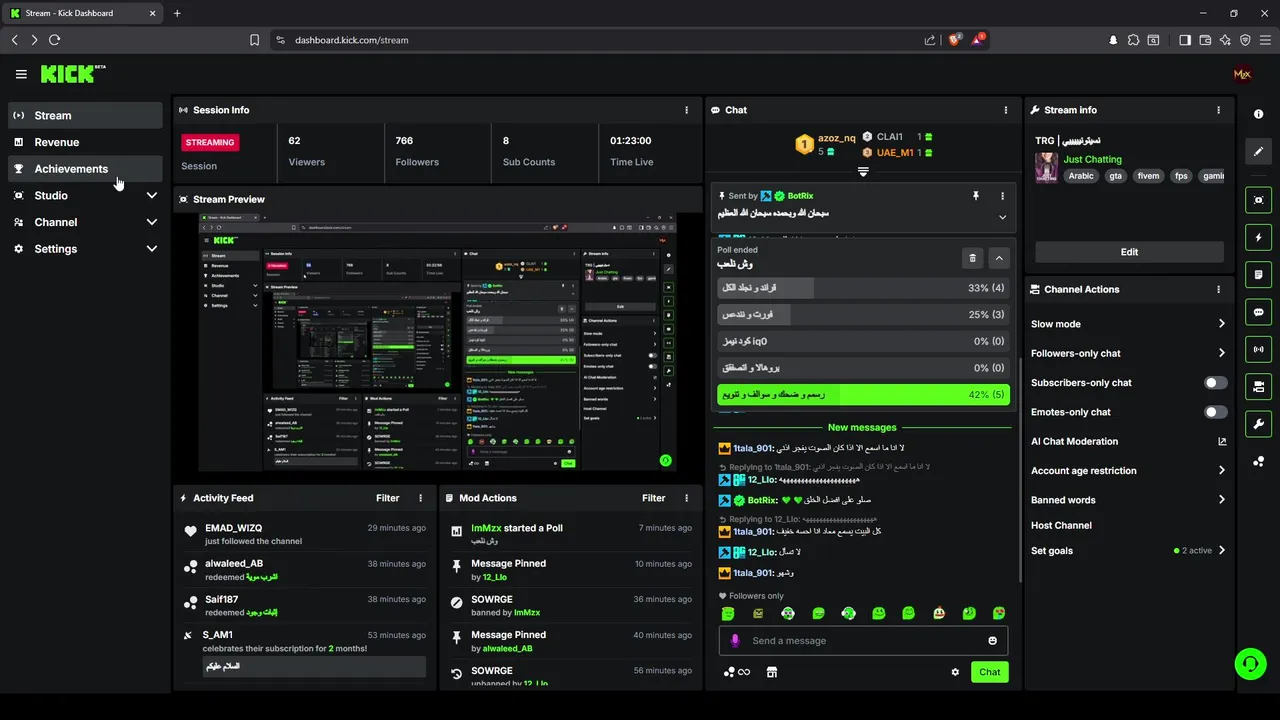Open Followers-only chat options arrow

tap(1221, 353)
